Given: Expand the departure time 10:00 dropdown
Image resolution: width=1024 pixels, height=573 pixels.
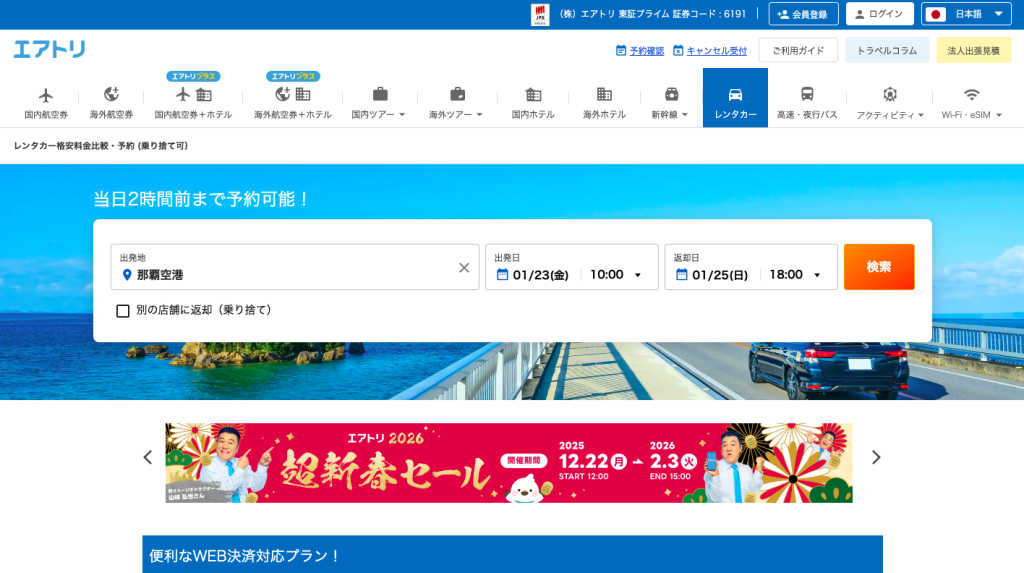Looking at the screenshot, I should click(x=615, y=275).
